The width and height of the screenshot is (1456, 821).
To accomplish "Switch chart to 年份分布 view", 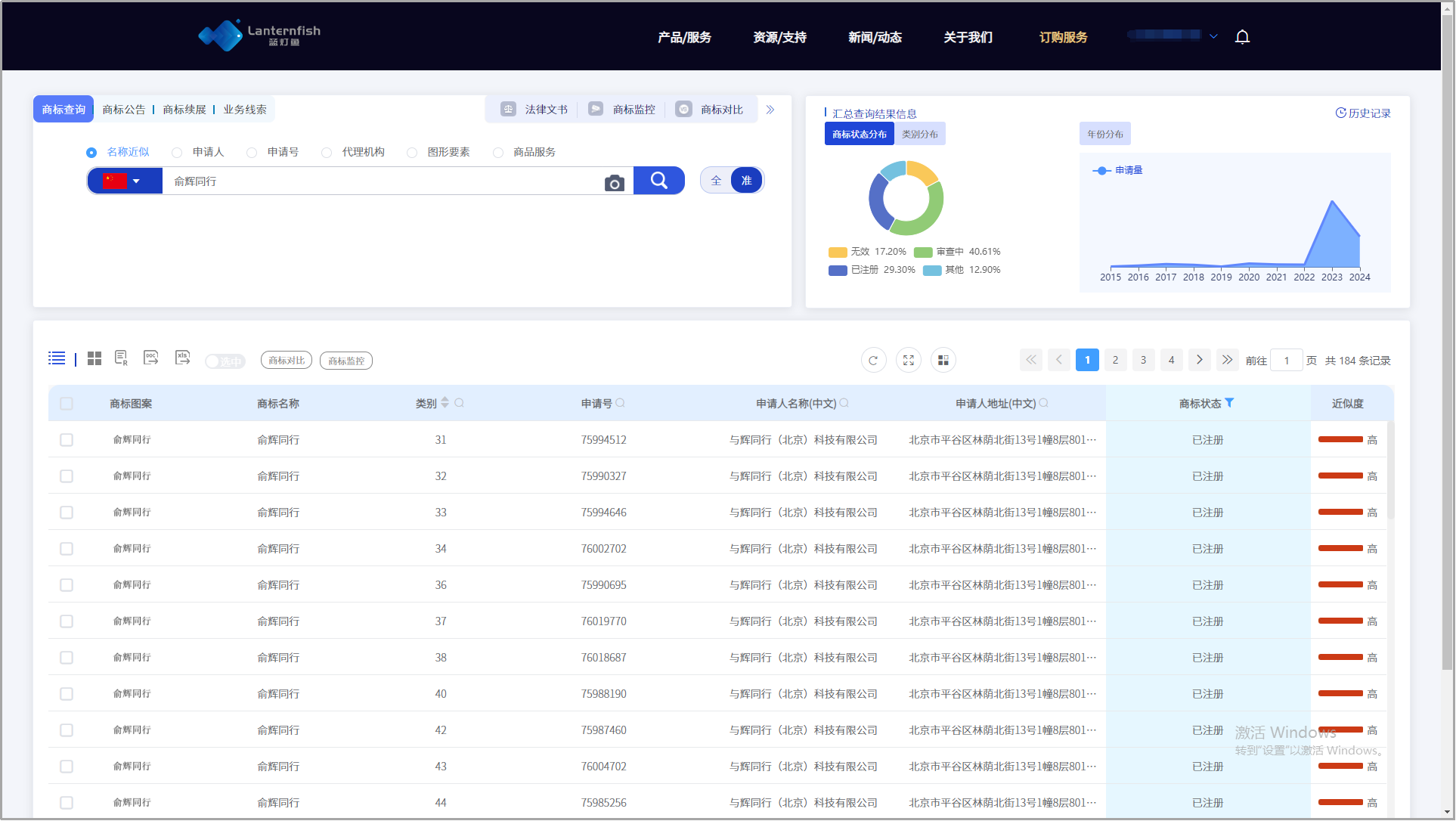I will pyautogui.click(x=1104, y=133).
